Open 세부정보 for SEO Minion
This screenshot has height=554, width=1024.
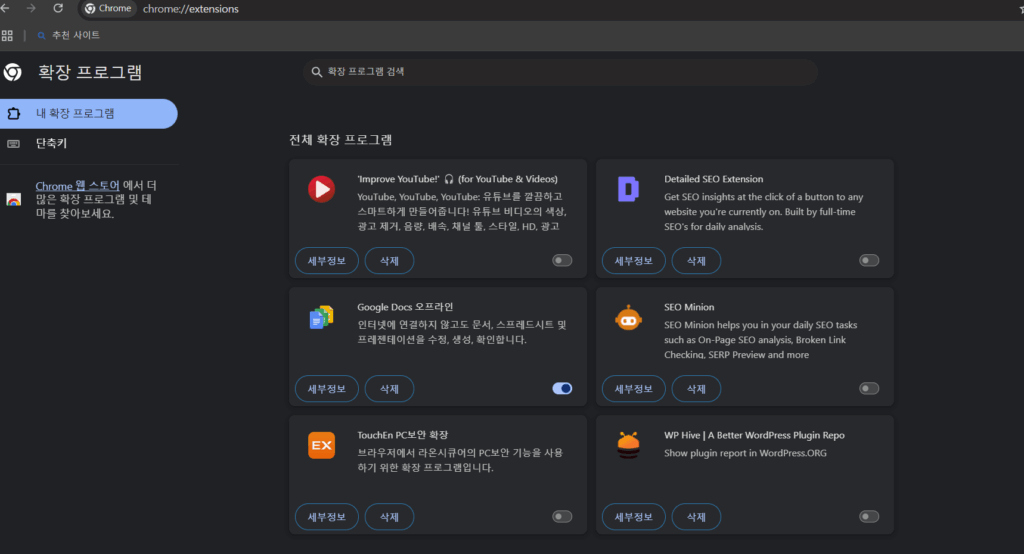click(x=633, y=389)
